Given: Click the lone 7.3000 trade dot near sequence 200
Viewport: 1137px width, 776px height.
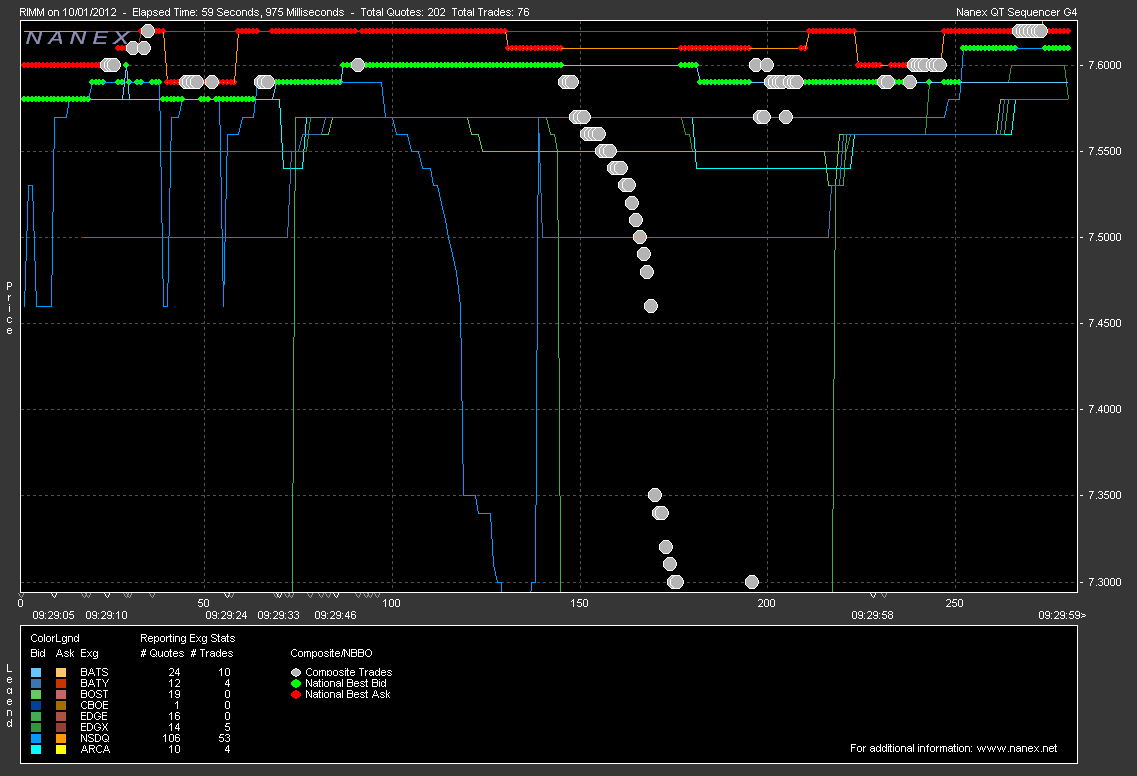Looking at the screenshot, I should (x=752, y=582).
